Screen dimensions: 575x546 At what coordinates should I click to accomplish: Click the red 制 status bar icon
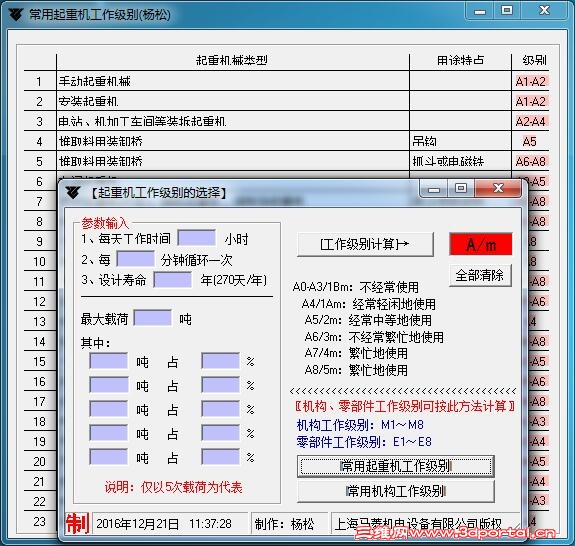(77, 524)
